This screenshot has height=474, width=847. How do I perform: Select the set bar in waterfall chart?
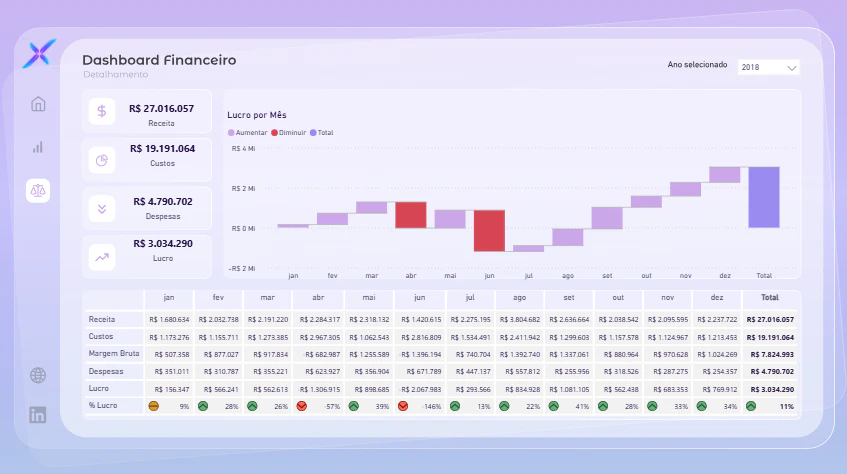[607, 218]
